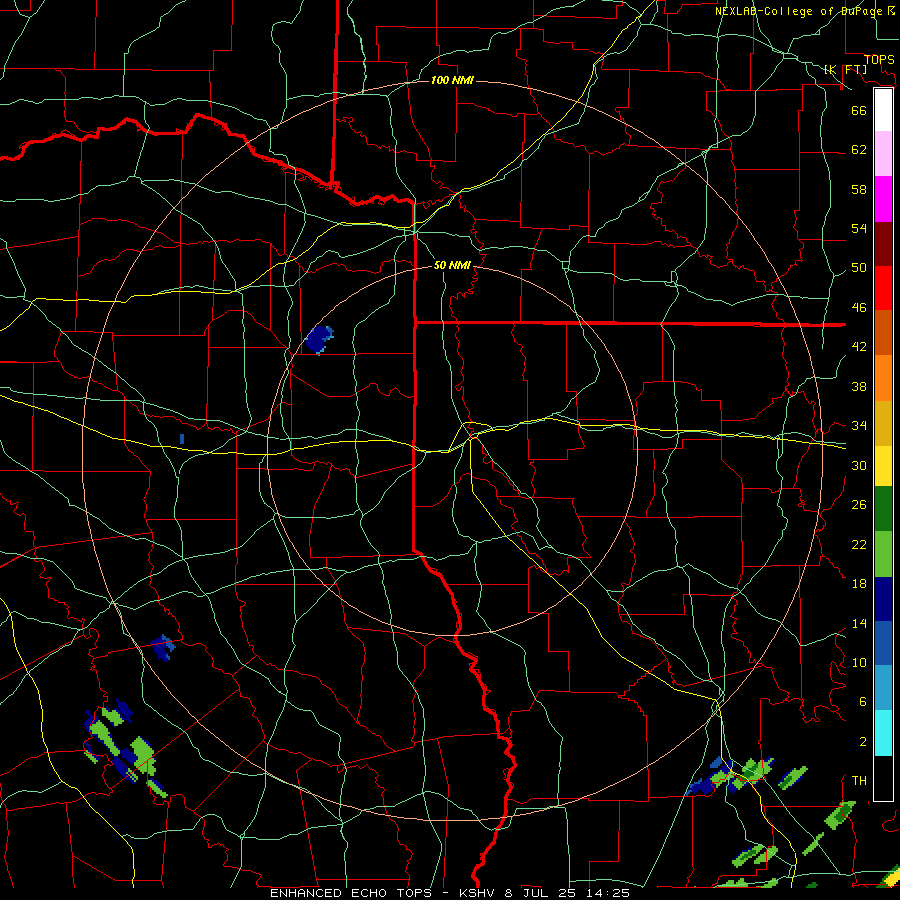The height and width of the screenshot is (900, 900).
Task: Click the legend value 46
Action: 859,308
